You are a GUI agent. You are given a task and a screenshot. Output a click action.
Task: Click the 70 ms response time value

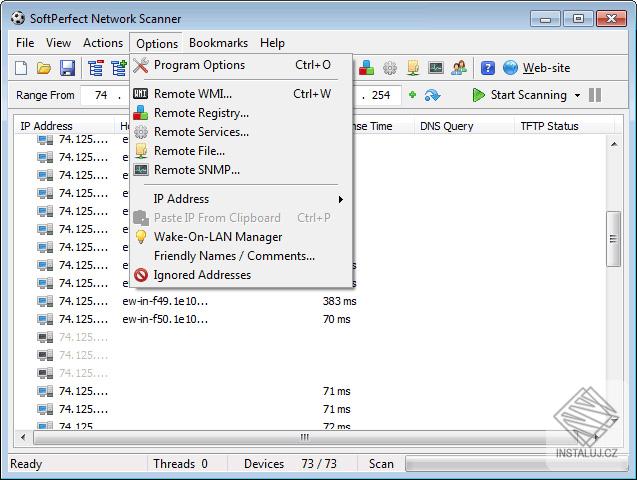coord(336,319)
